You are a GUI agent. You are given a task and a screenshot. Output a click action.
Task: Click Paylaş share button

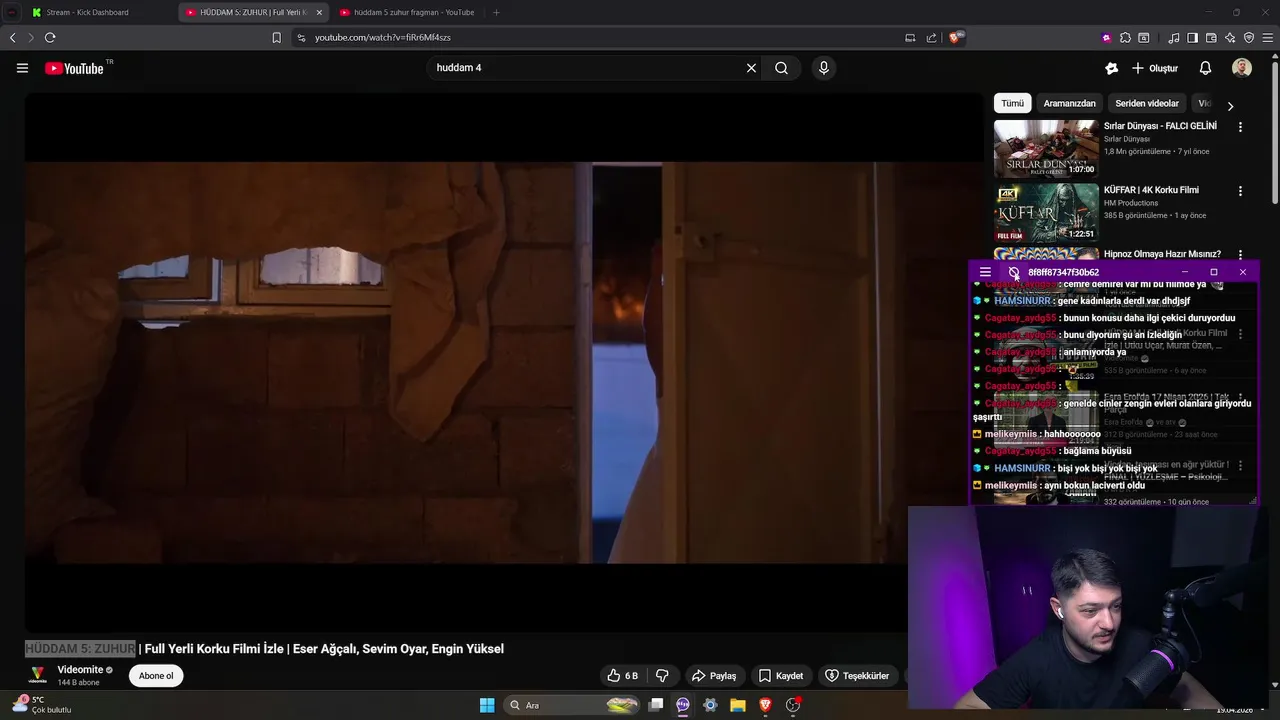pyautogui.click(x=714, y=676)
